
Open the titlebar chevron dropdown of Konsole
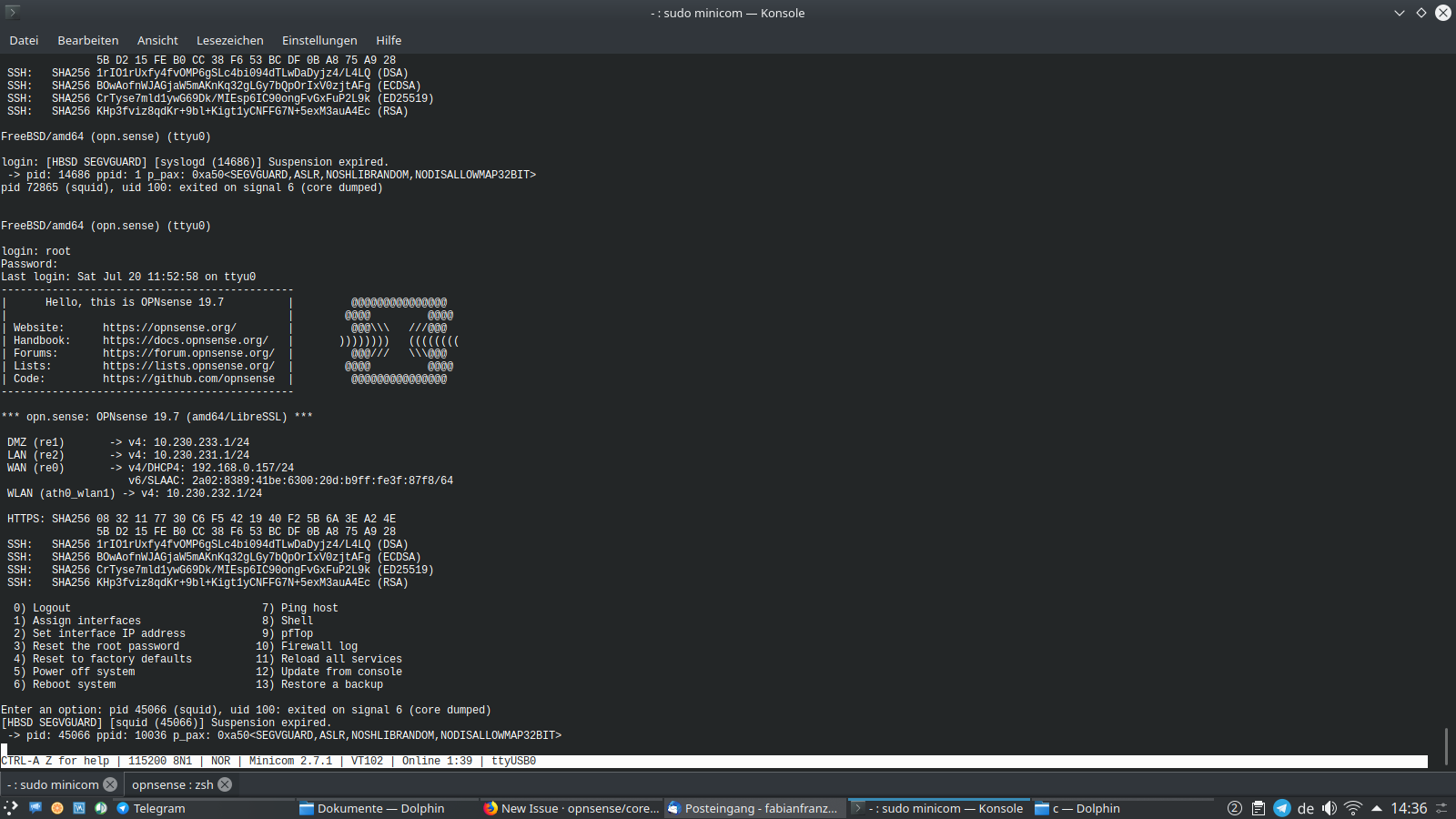(x=1400, y=13)
